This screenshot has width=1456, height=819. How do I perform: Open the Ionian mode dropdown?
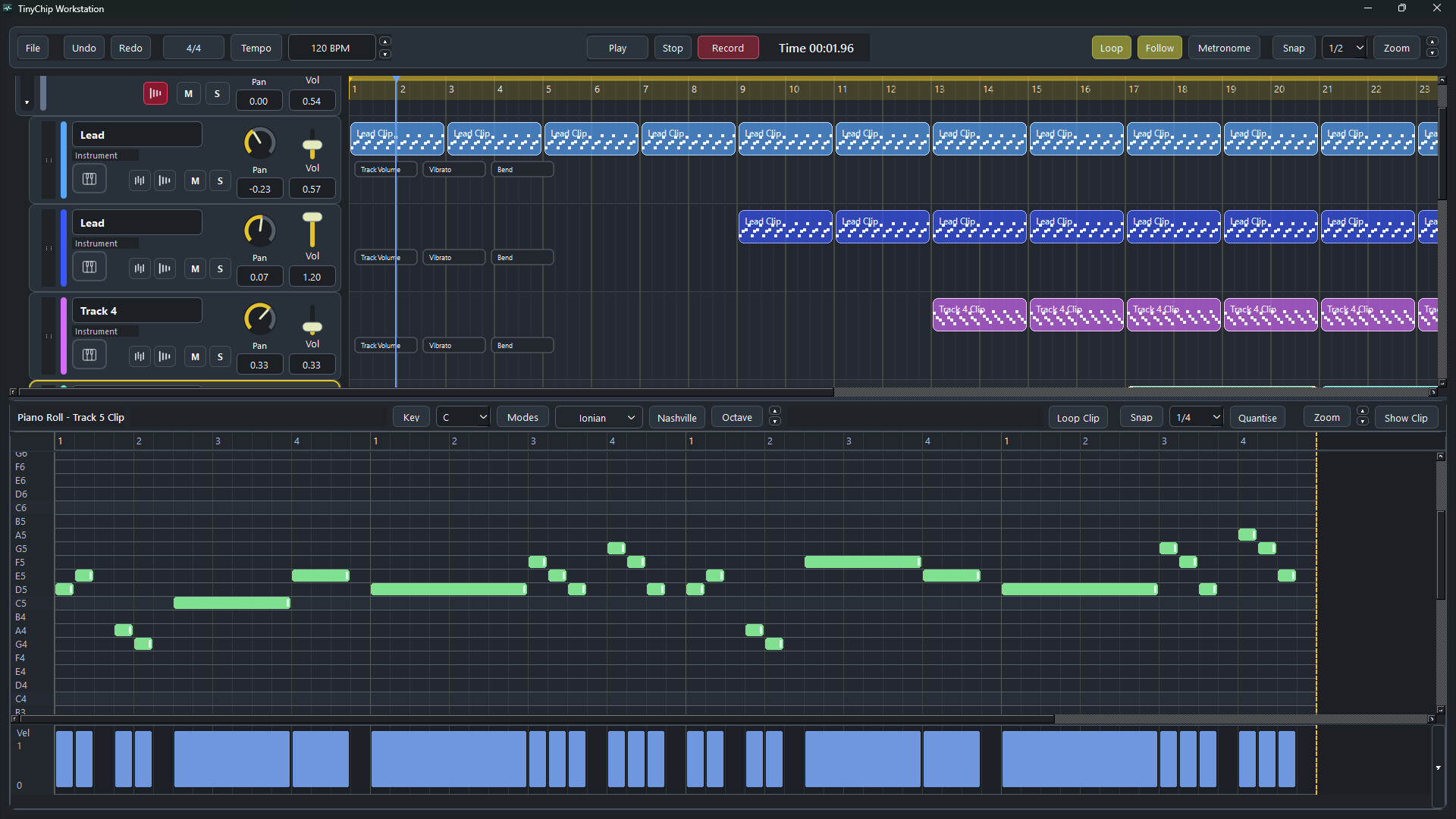[x=599, y=417]
